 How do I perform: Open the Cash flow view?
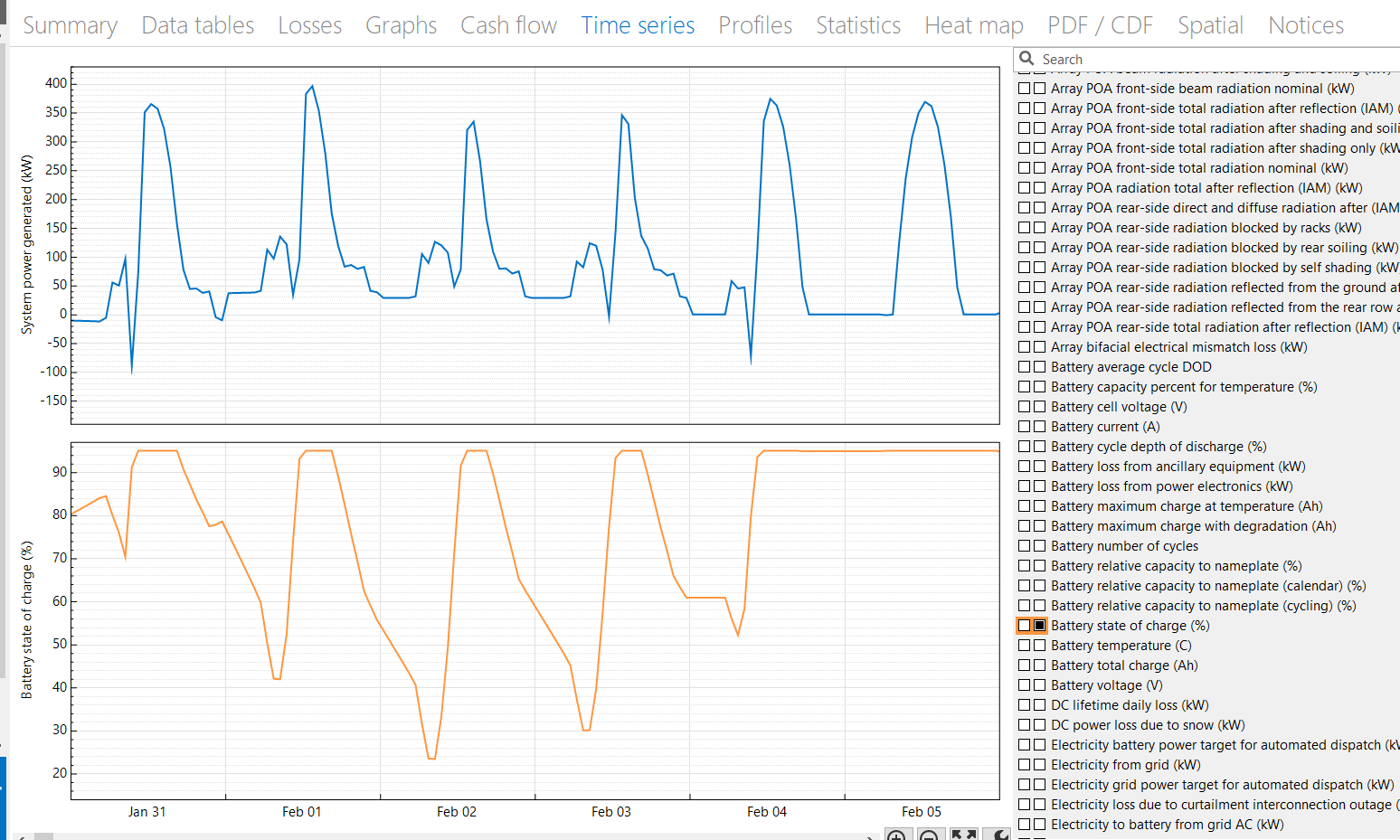click(x=508, y=25)
